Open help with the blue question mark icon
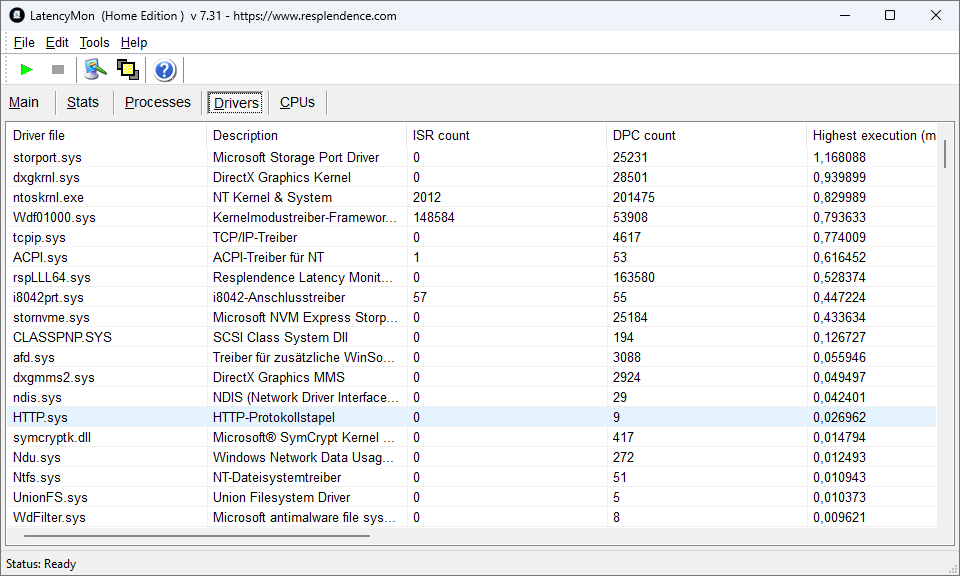 [x=165, y=70]
